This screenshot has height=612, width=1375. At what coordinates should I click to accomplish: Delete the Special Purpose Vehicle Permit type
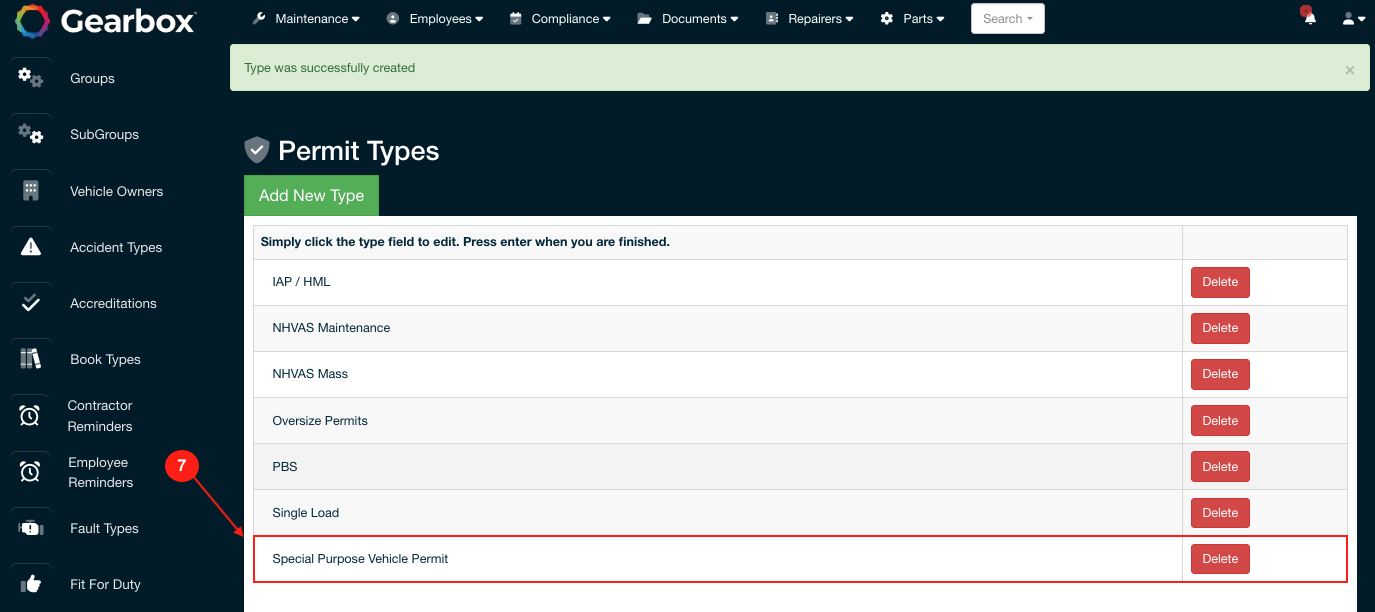coord(1219,559)
